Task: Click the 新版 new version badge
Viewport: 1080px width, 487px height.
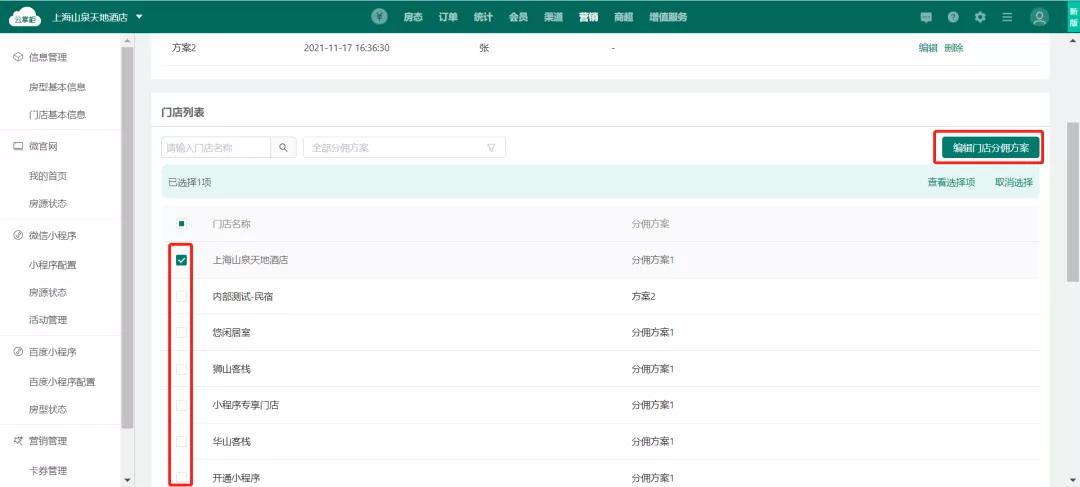Action: coord(1073,17)
